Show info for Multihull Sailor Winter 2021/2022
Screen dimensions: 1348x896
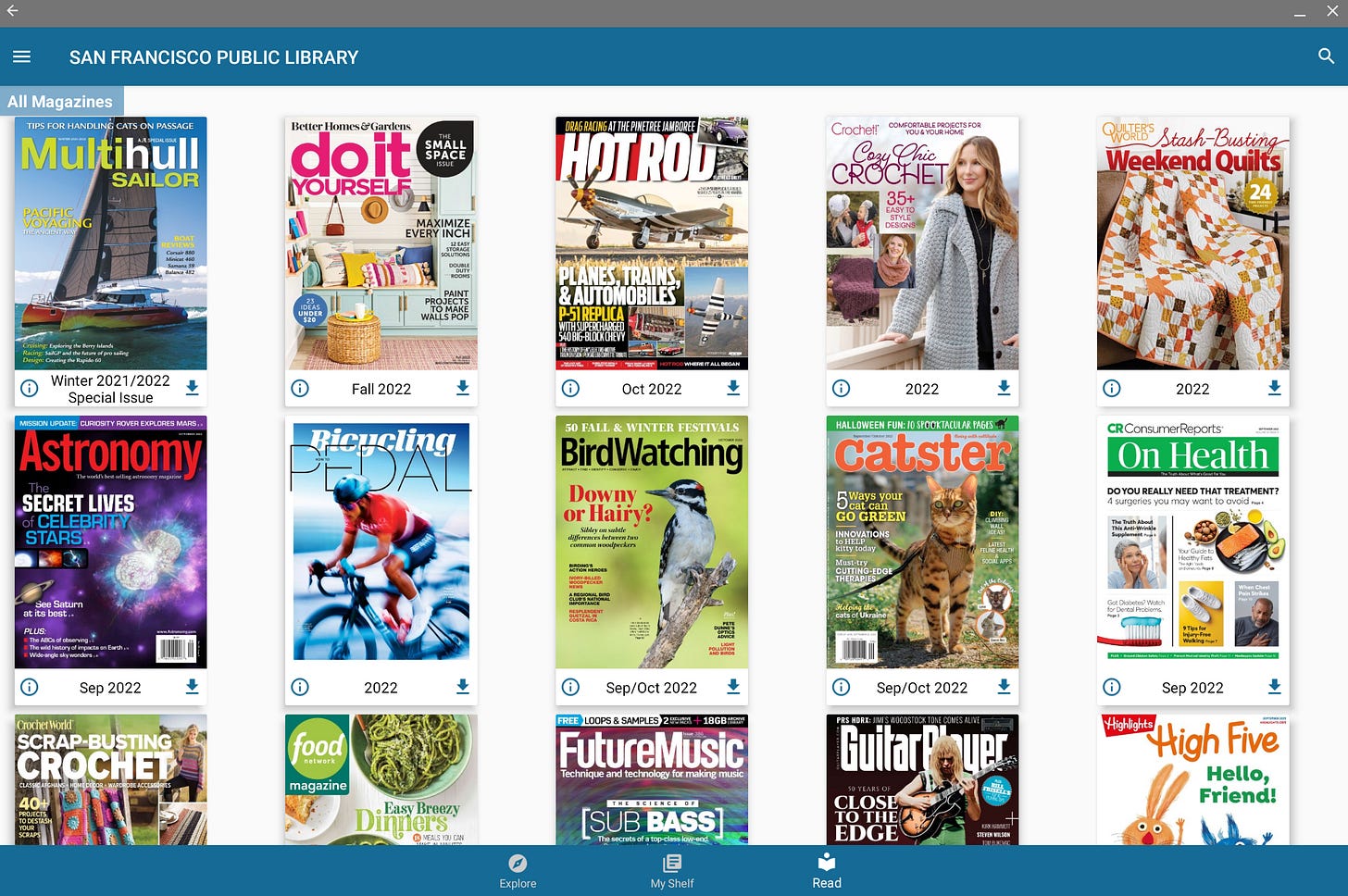[30, 389]
